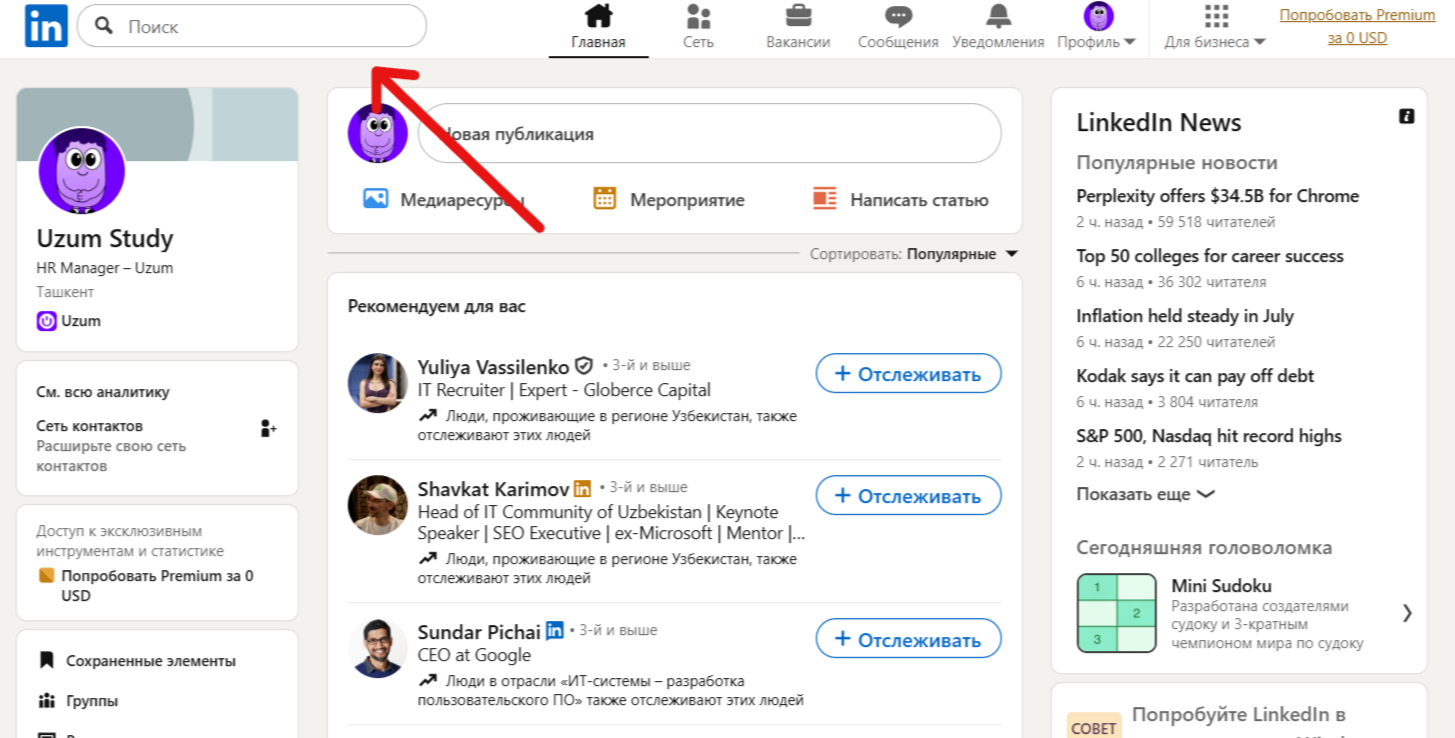Open Sundar Pichai's profile photo
Viewport: 1455px width, 738px height.
pyautogui.click(x=378, y=648)
